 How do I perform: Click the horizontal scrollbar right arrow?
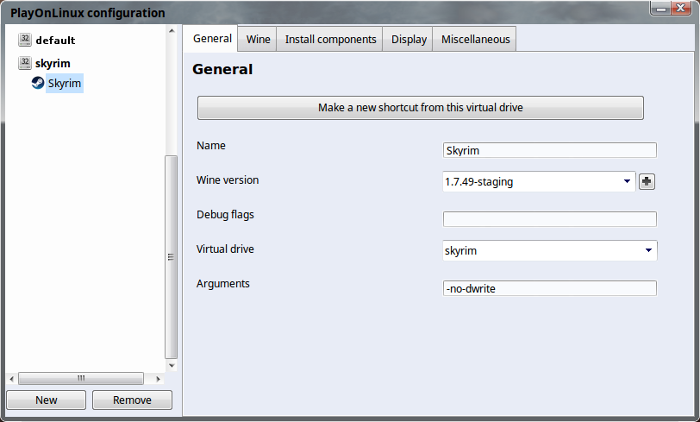[x=158, y=379]
